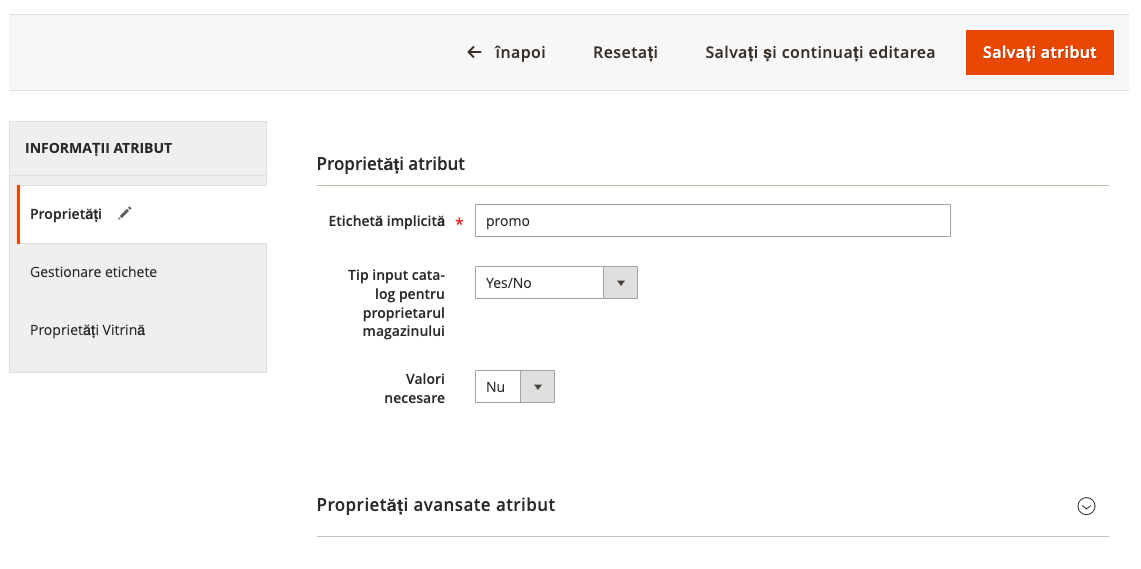Switch to the Gestionare etichete tab
Image resolution: width=1141 pixels, height=569 pixels.
(x=138, y=272)
